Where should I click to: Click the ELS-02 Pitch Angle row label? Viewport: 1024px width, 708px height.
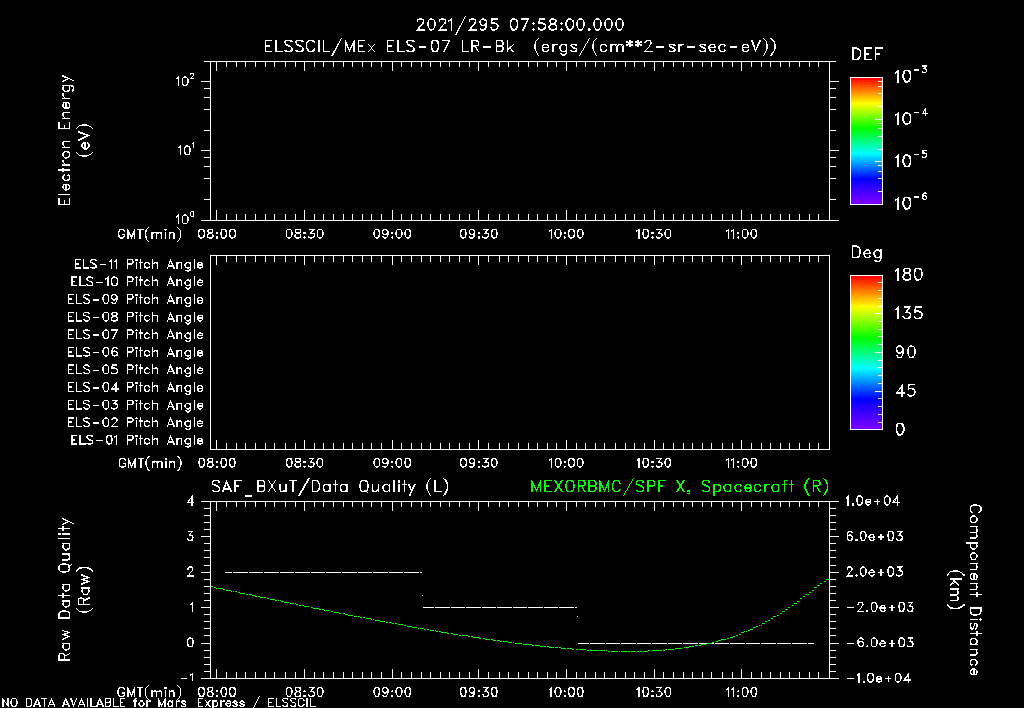135,423
